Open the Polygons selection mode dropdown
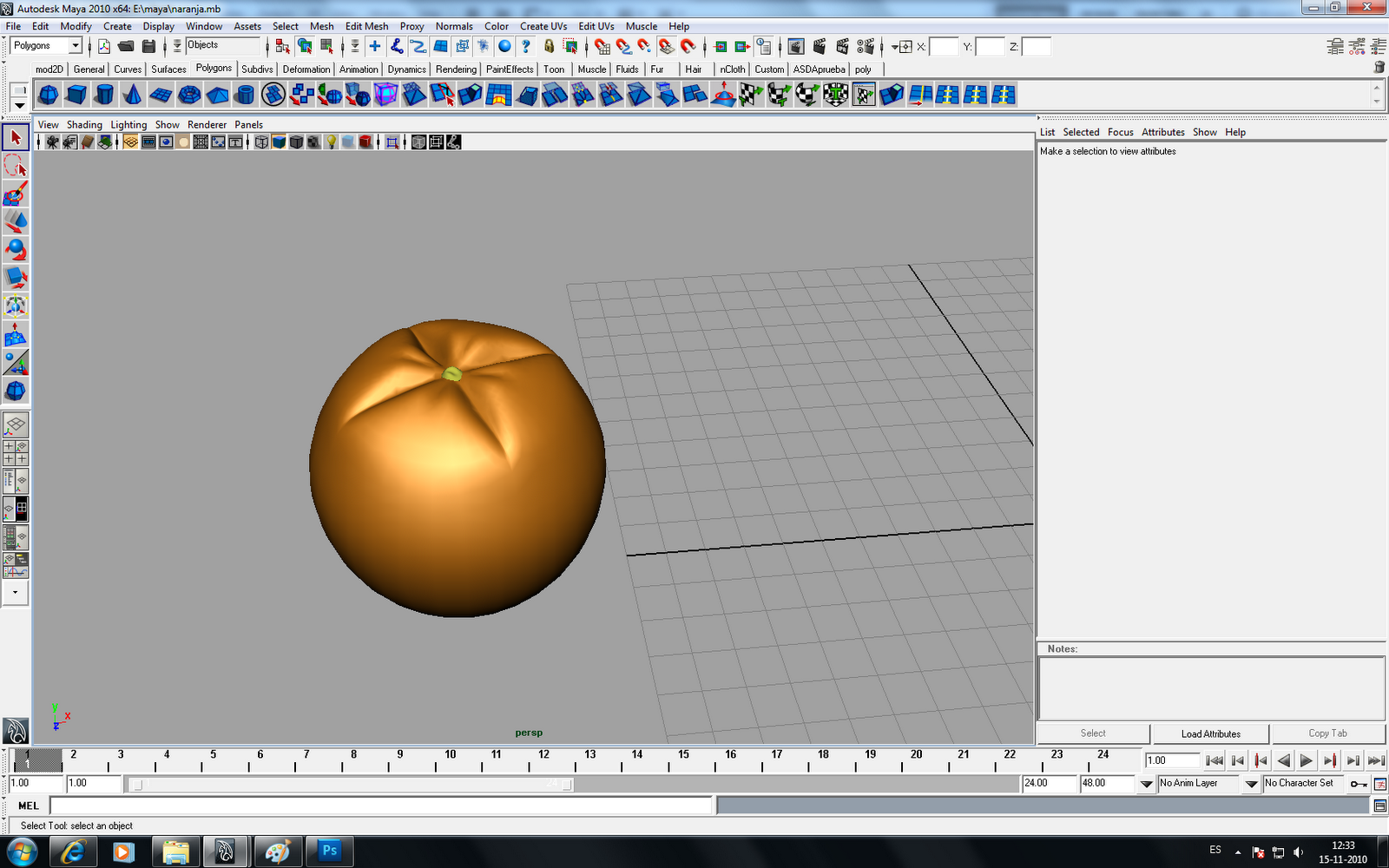Image resolution: width=1389 pixels, height=868 pixels. [74, 45]
